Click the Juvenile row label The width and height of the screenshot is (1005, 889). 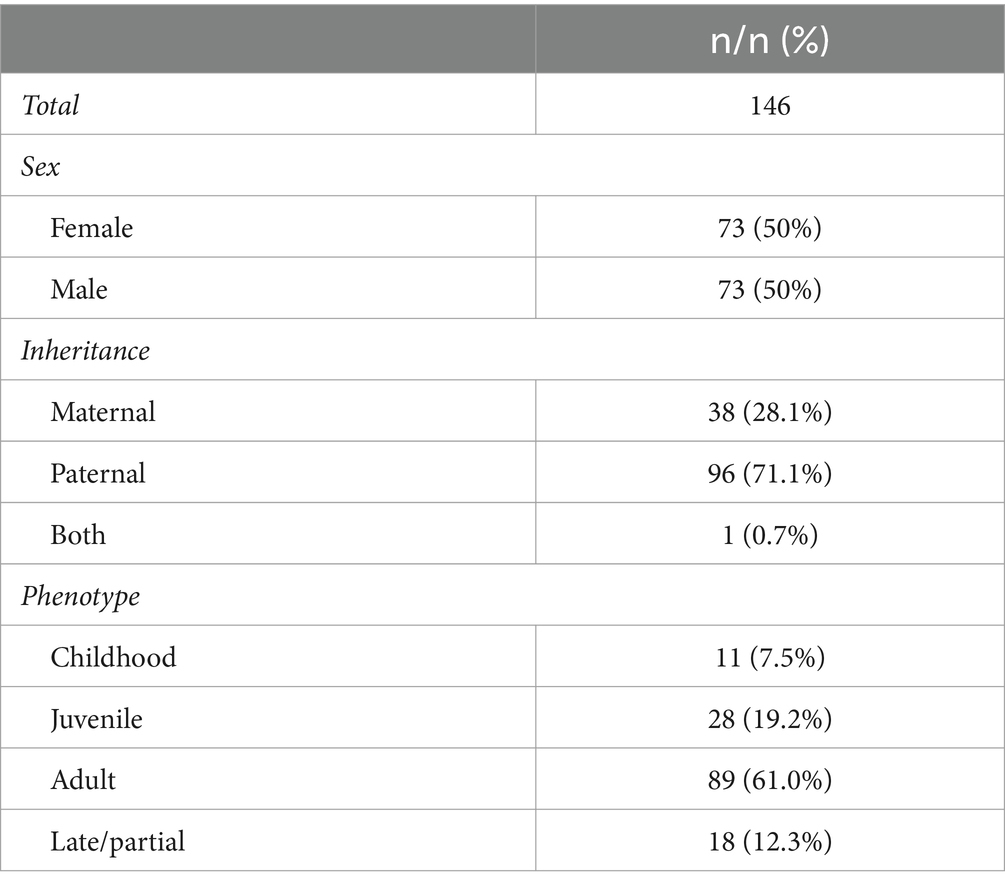click(96, 720)
